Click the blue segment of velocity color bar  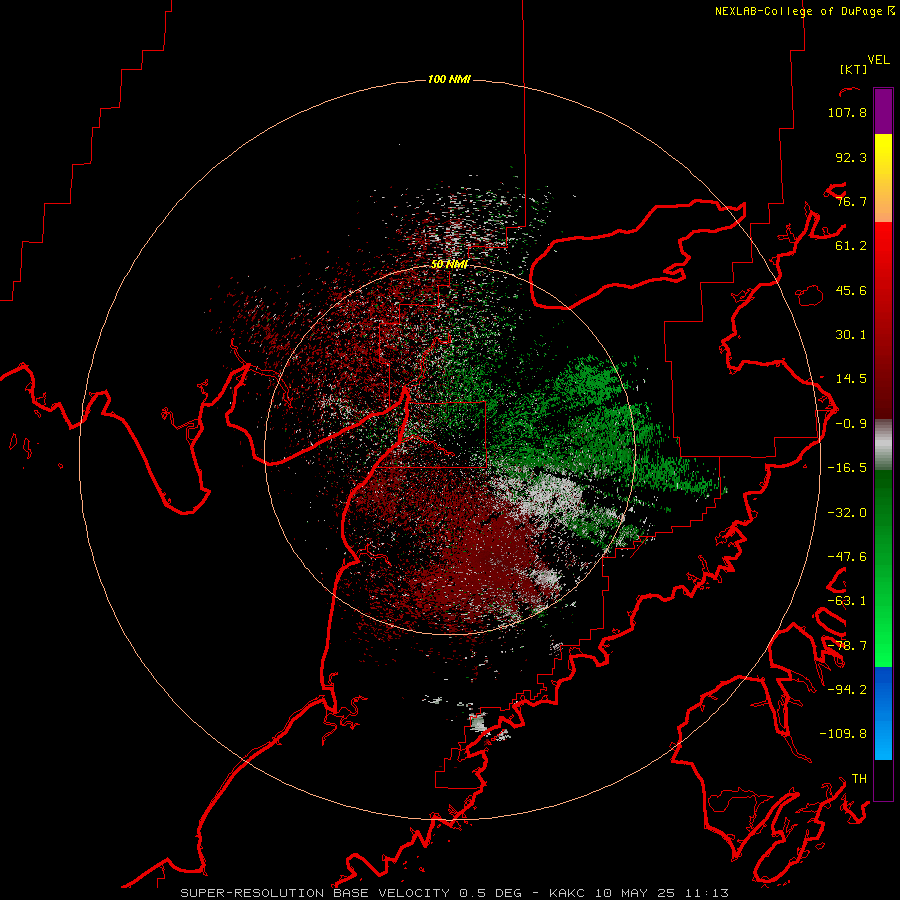click(883, 713)
